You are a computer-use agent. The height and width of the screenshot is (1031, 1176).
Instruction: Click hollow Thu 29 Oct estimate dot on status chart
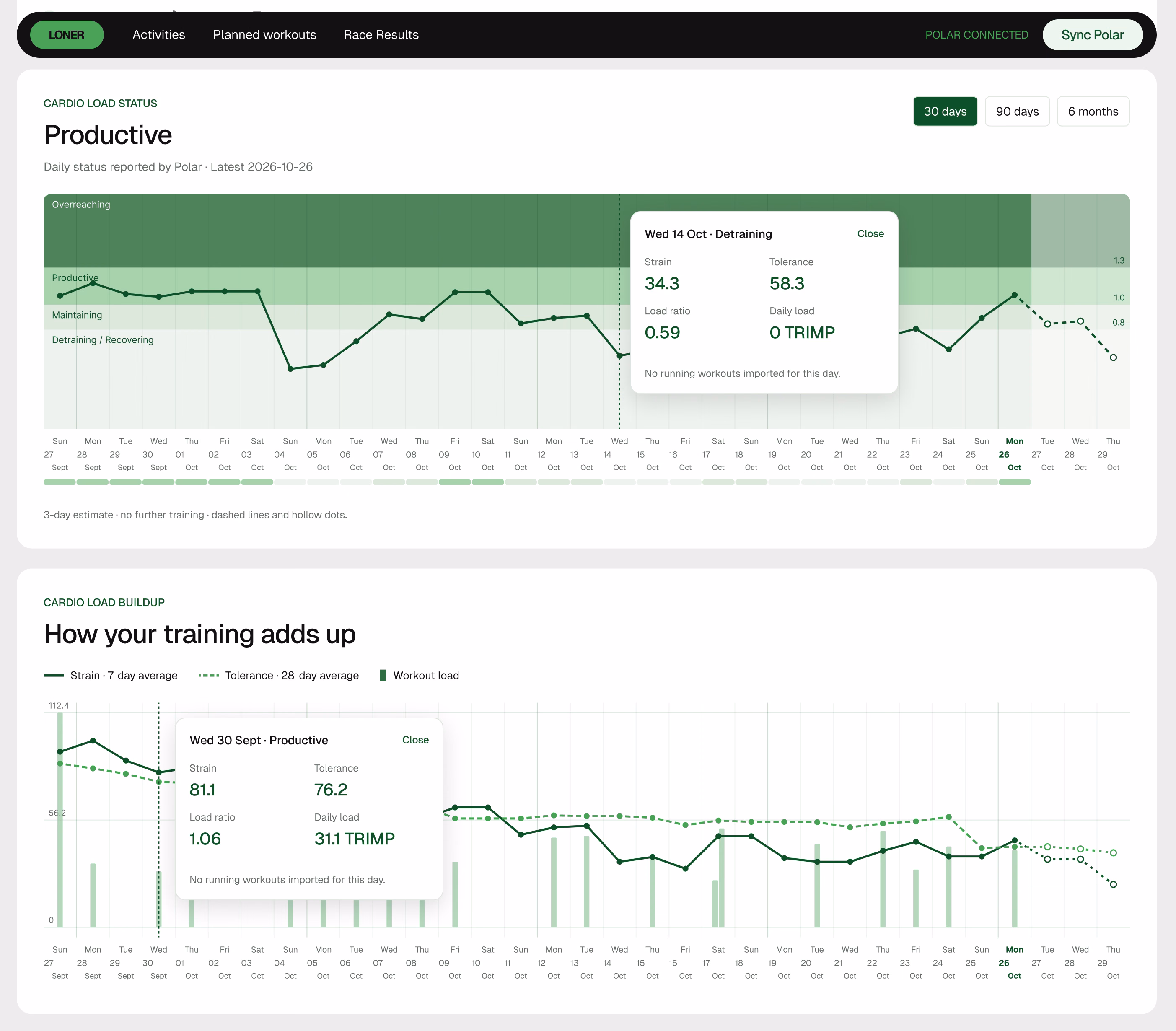point(1113,357)
